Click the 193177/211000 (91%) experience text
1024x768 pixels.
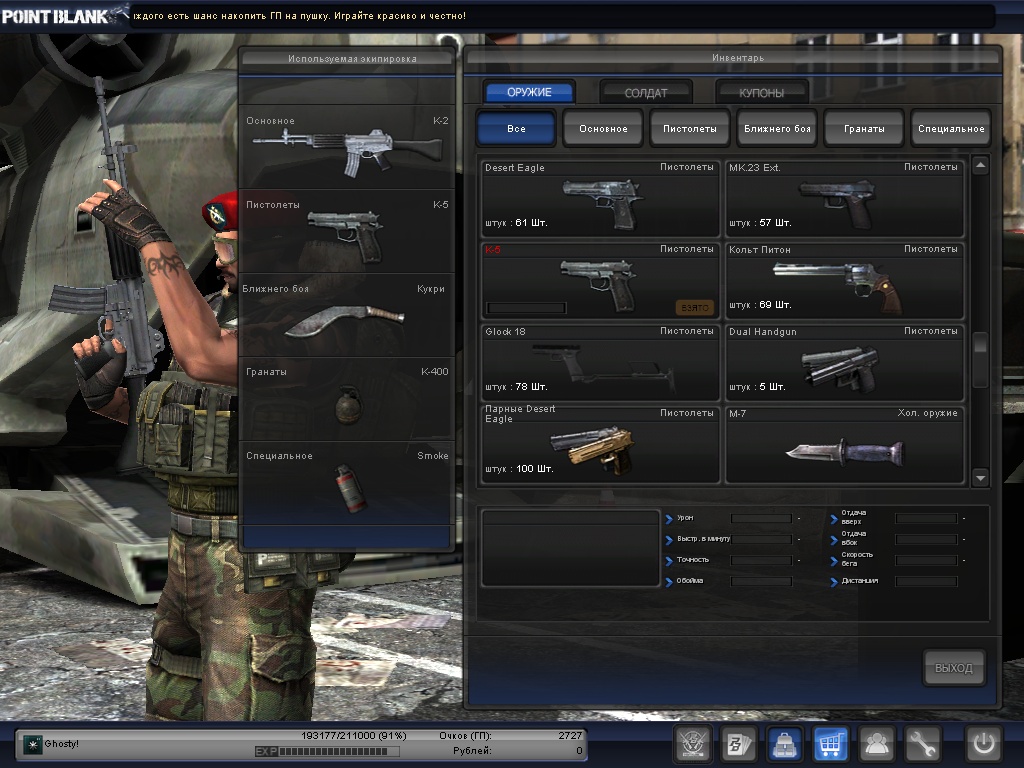tap(353, 735)
